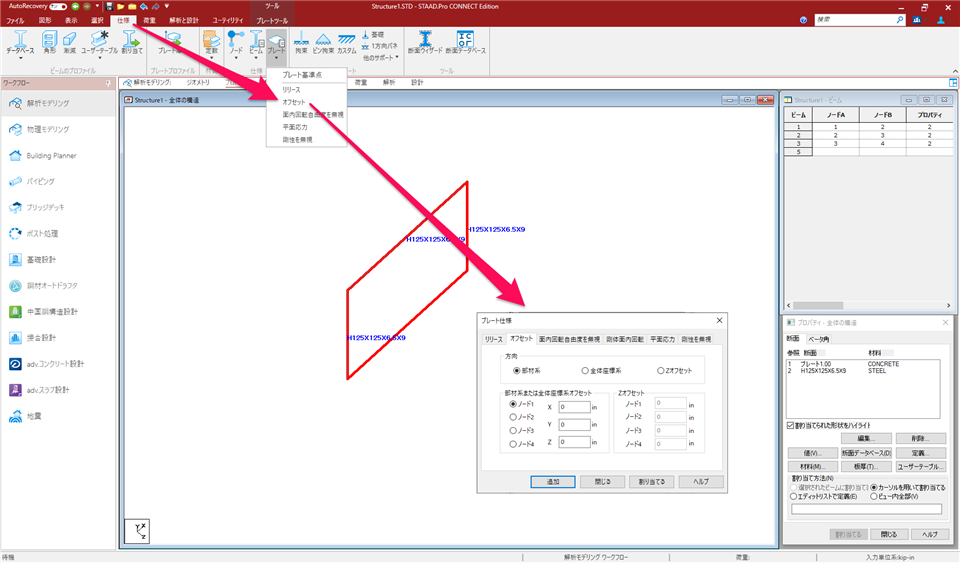Screen dimensions: 960x563
Task: Open the 解析と設計 ribbon tab
Action: [x=184, y=21]
